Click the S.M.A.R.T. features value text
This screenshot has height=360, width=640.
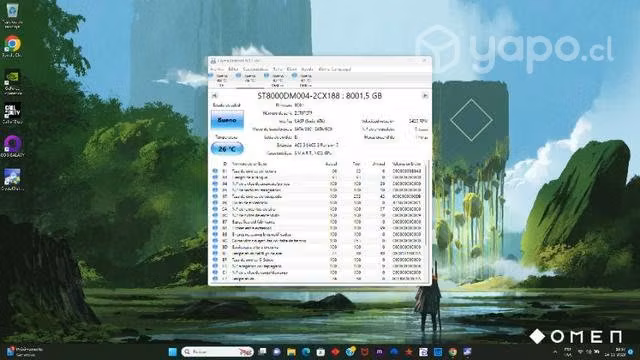point(313,153)
